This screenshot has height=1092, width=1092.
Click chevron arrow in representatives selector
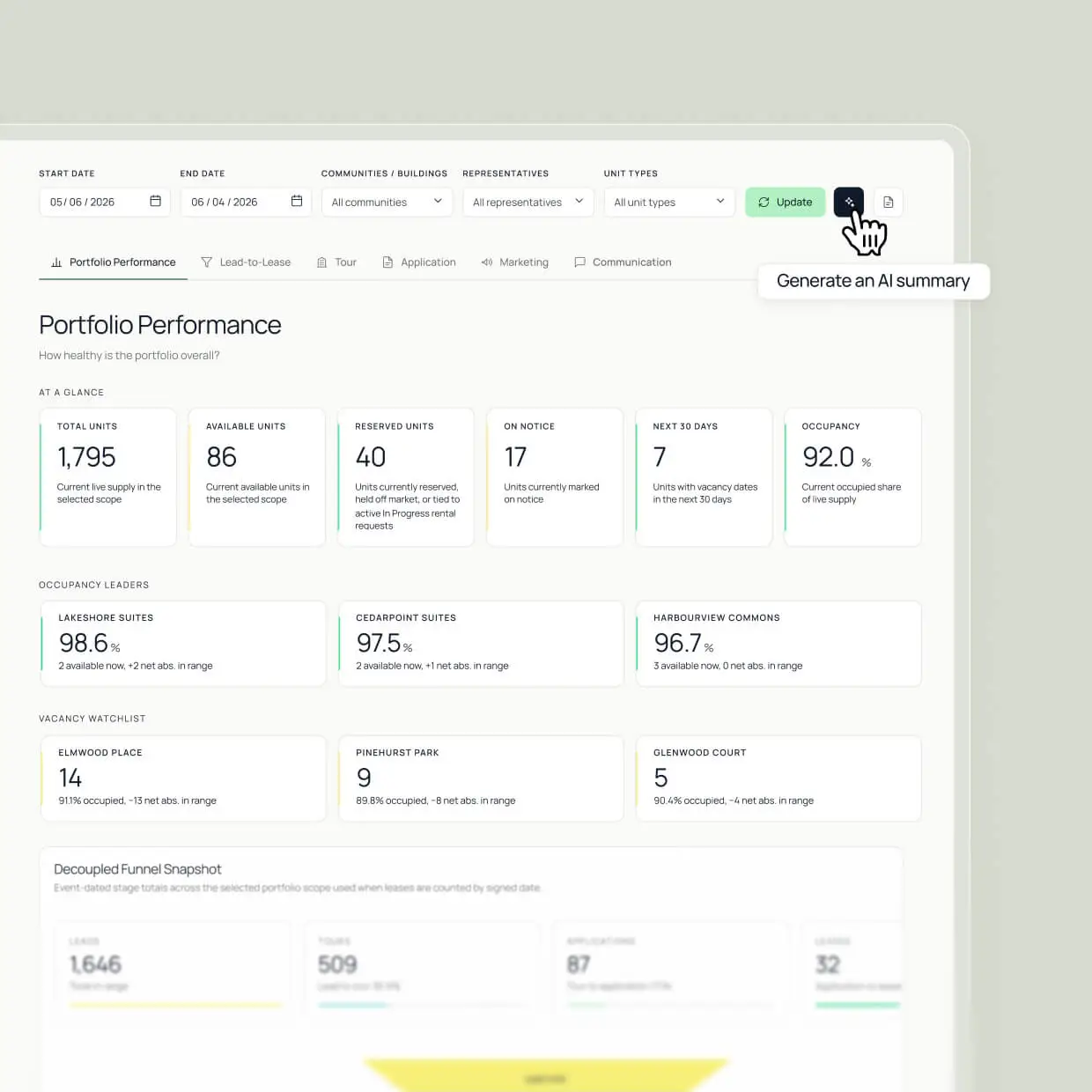pyautogui.click(x=579, y=202)
